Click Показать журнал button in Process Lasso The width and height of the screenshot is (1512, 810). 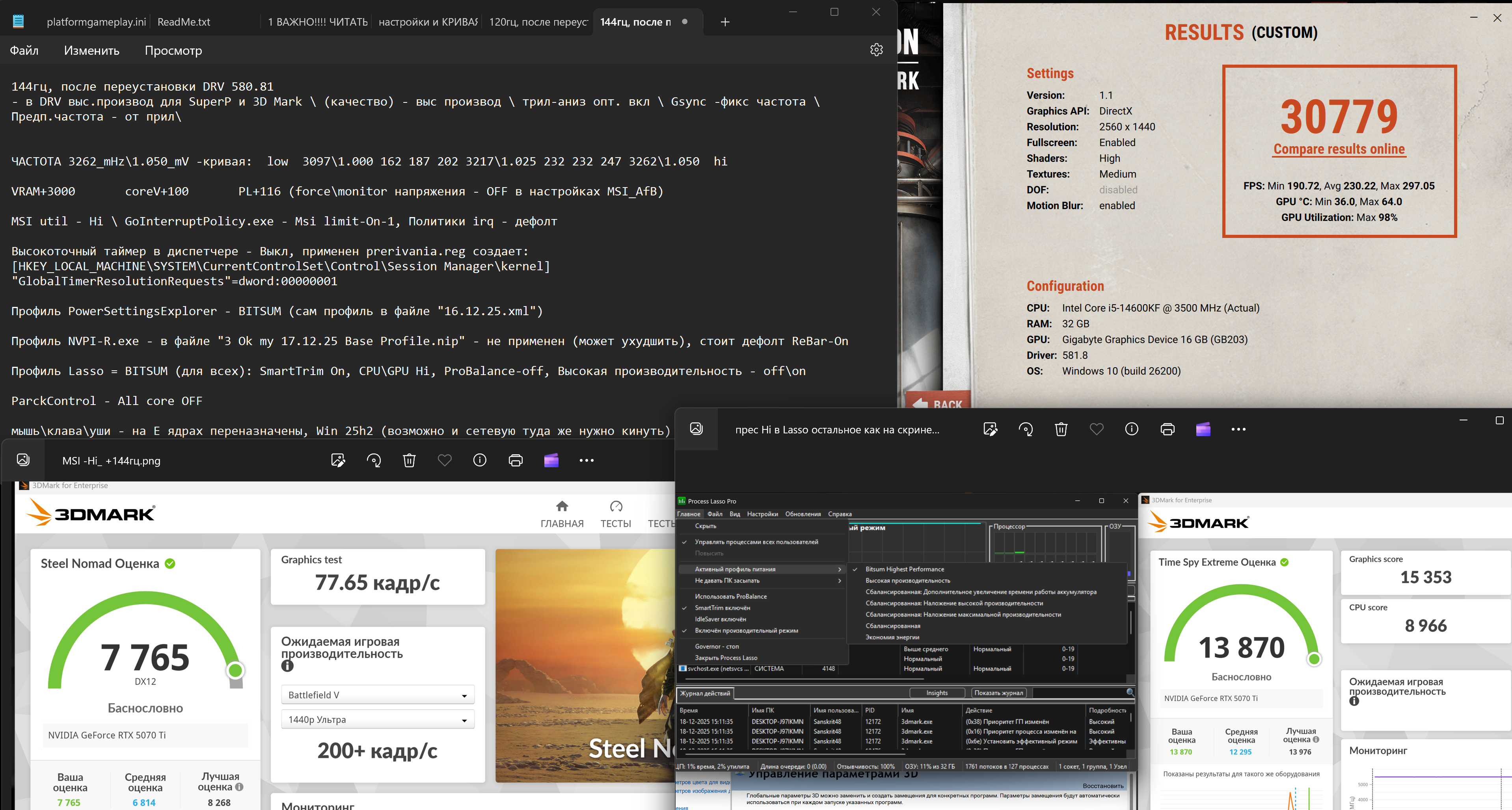(x=998, y=693)
